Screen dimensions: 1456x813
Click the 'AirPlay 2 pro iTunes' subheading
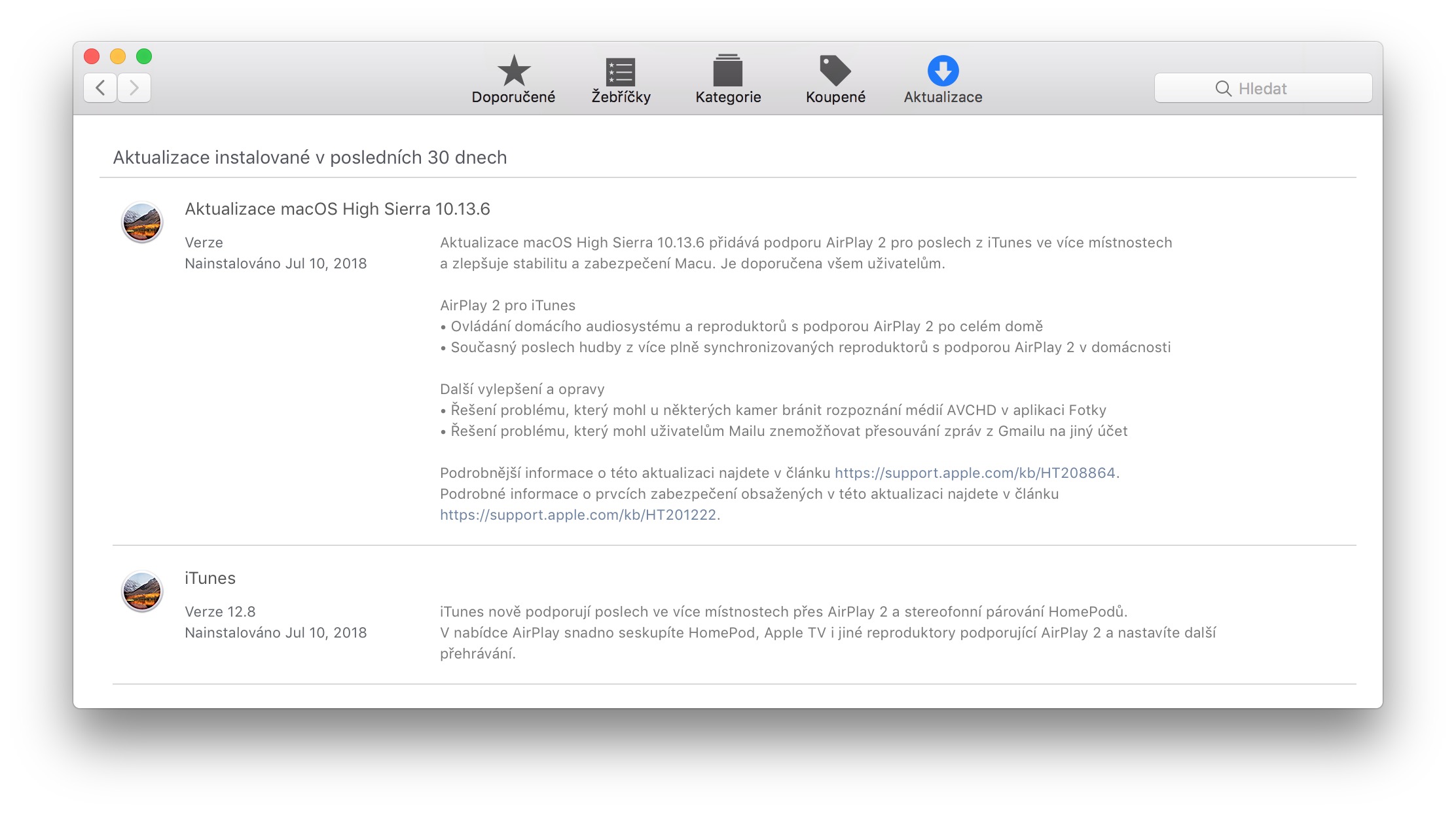point(507,305)
